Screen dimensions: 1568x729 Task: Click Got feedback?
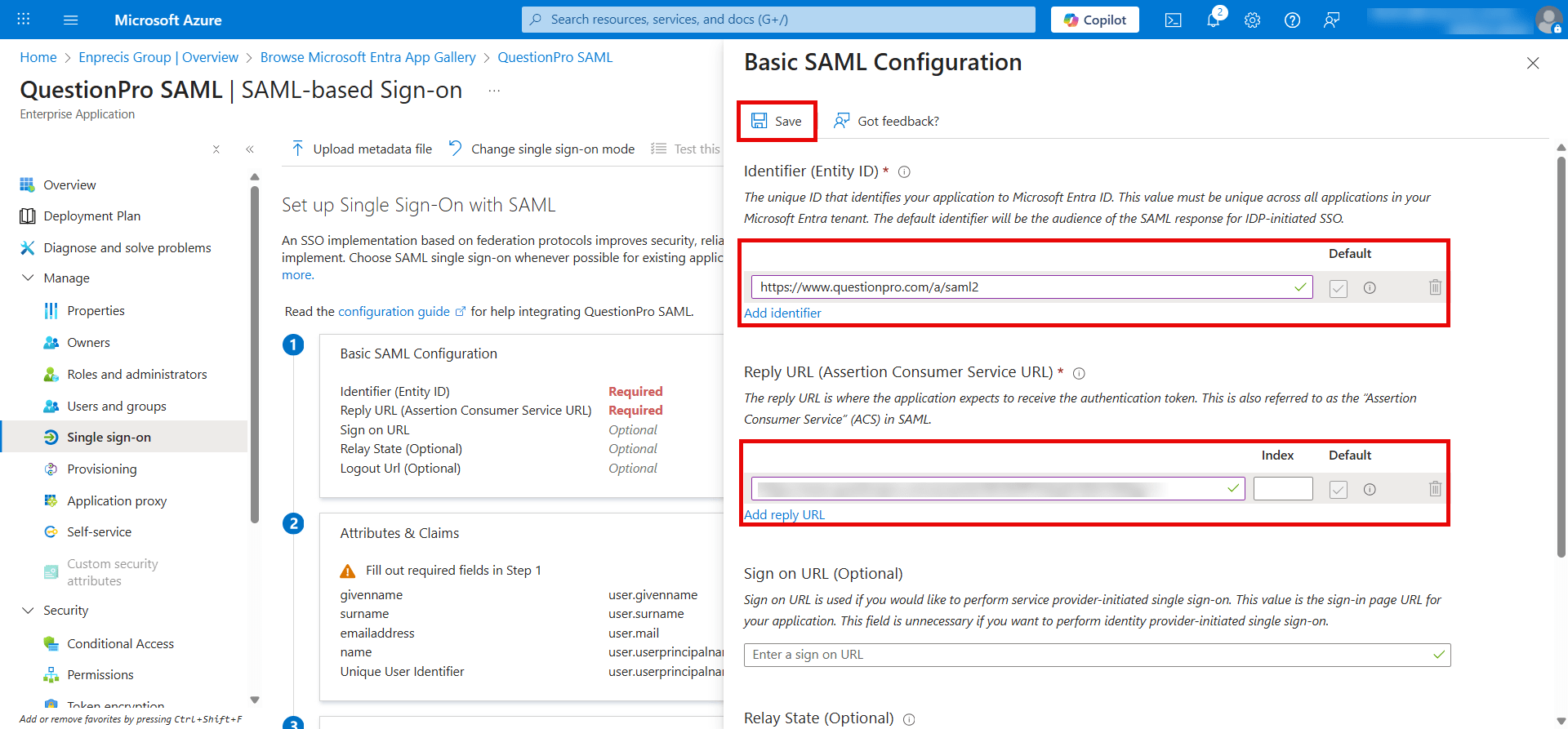(886, 122)
